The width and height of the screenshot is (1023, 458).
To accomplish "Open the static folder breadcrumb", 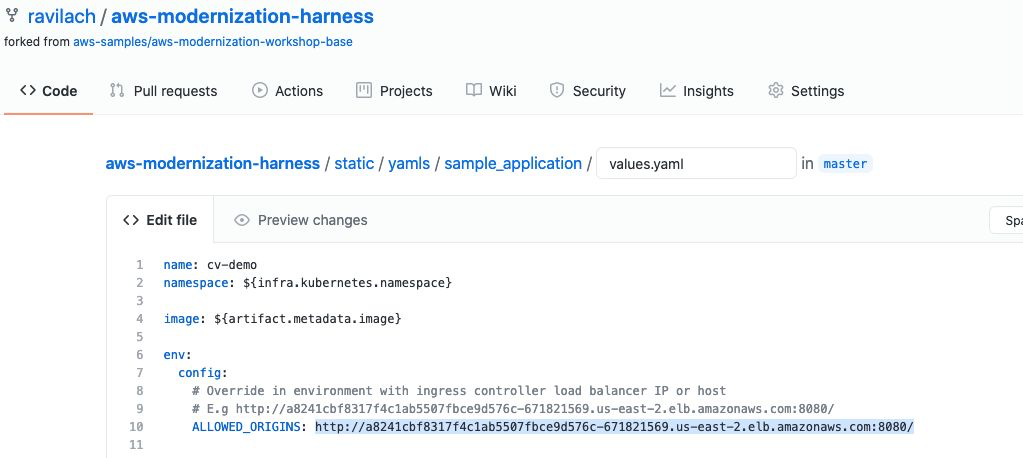I will (354, 163).
